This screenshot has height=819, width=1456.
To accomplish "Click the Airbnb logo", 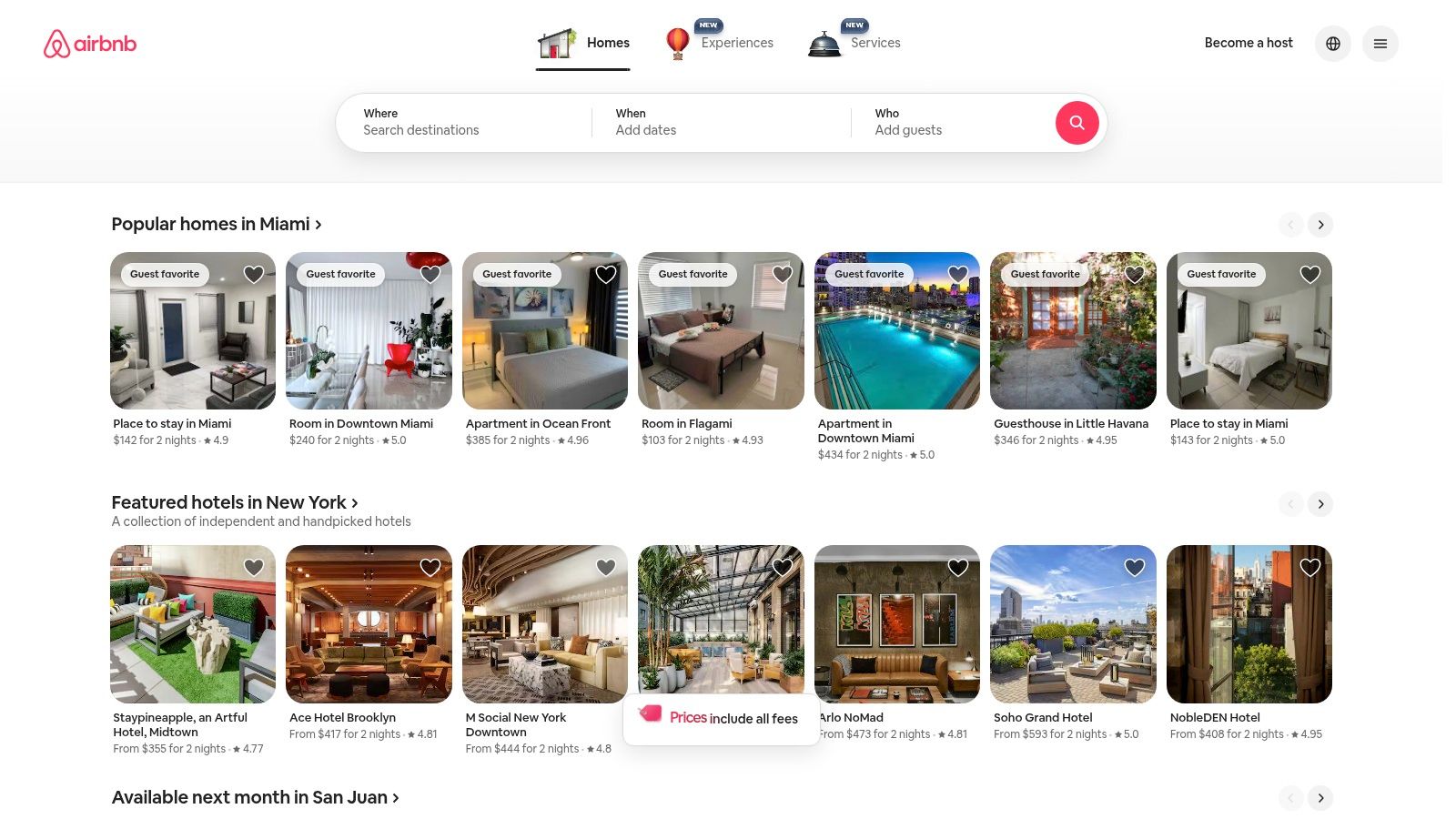I will 88,43.
